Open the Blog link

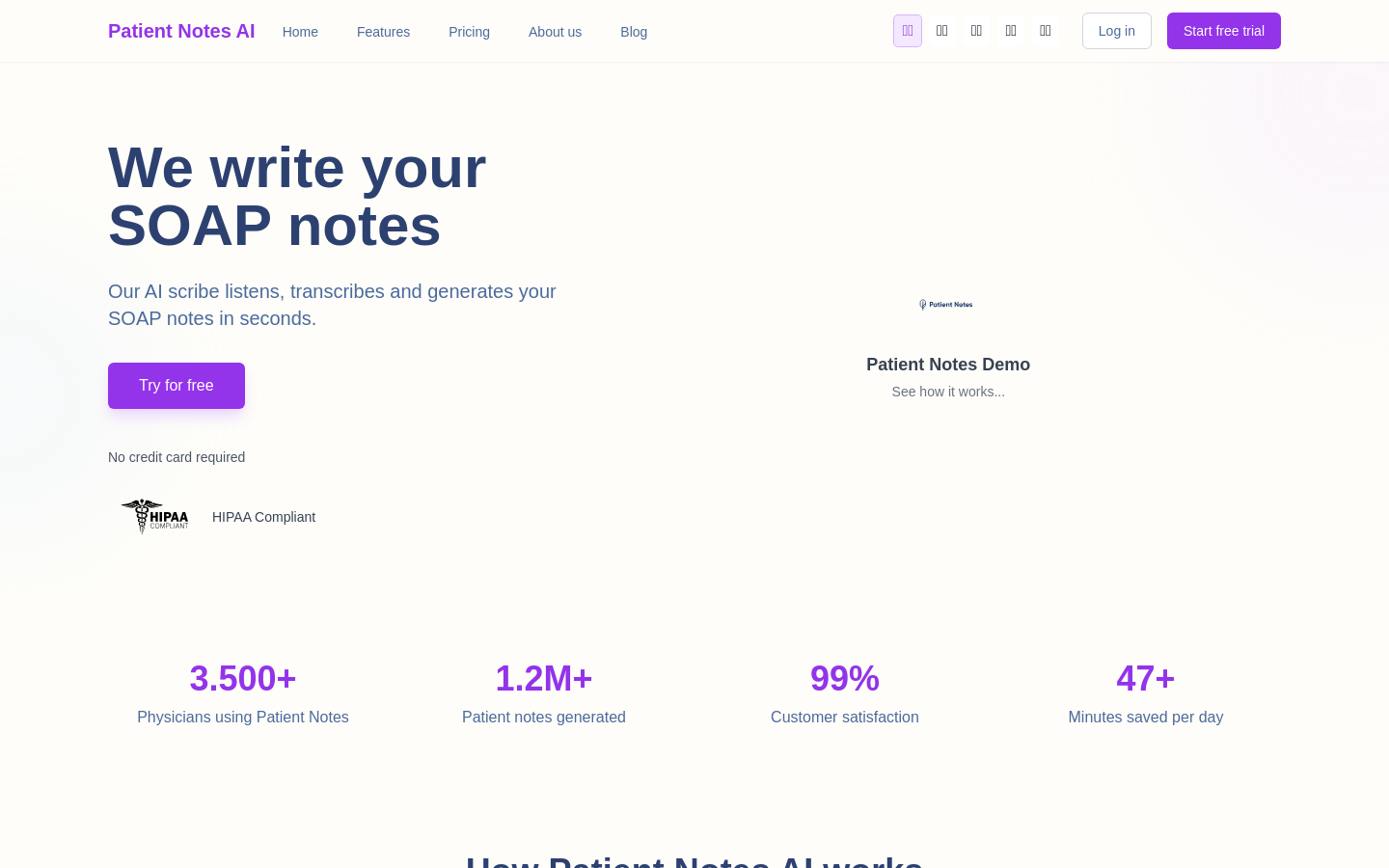tap(634, 32)
